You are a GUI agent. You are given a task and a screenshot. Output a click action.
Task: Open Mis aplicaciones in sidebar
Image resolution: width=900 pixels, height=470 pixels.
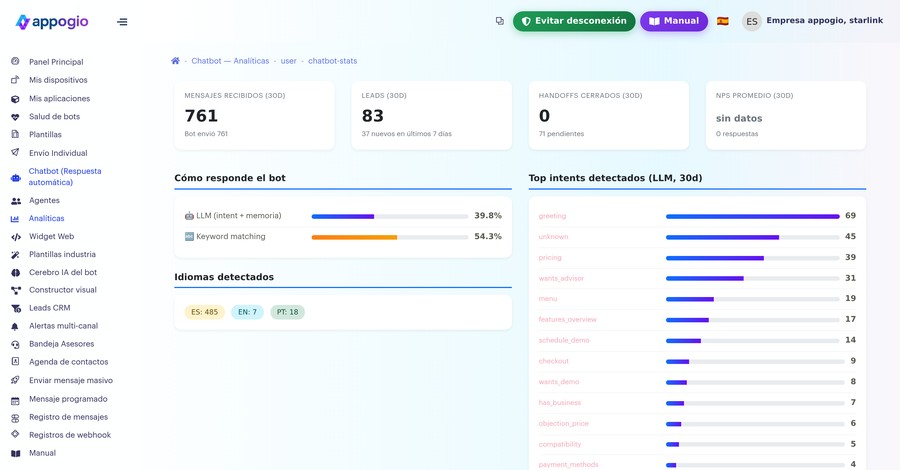tap(60, 99)
